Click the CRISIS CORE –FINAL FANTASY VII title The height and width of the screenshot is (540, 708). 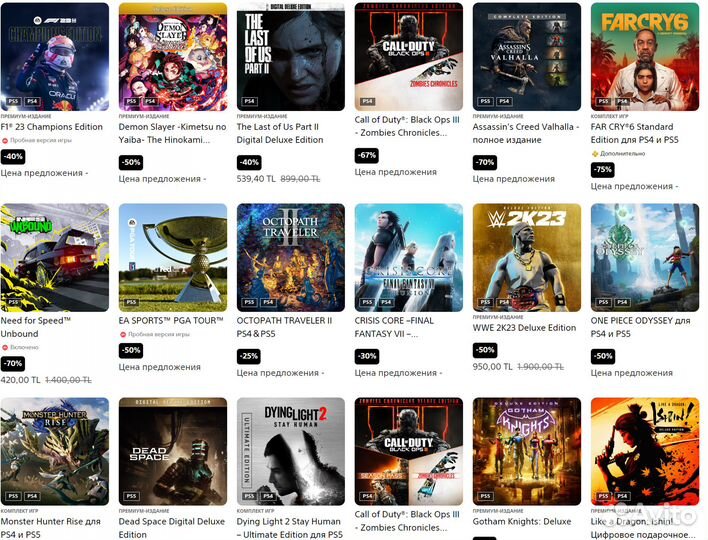click(394, 327)
